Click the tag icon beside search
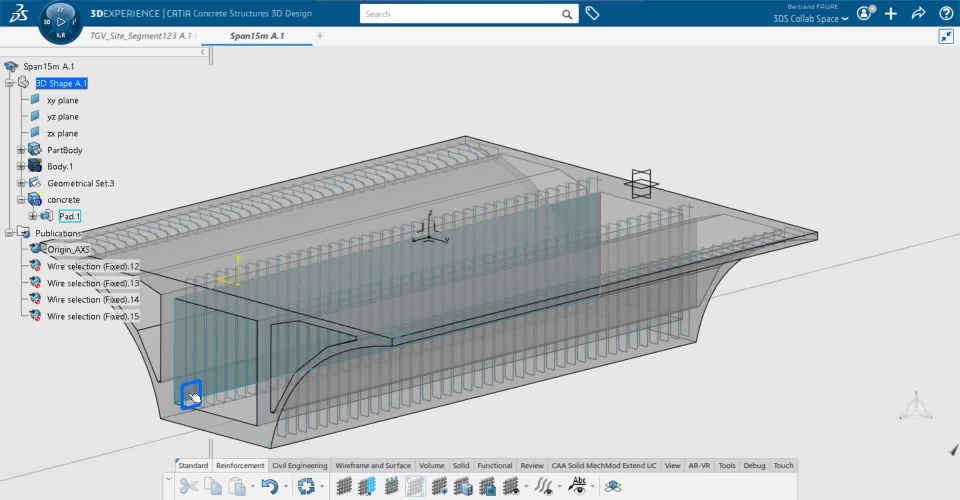 tap(592, 14)
